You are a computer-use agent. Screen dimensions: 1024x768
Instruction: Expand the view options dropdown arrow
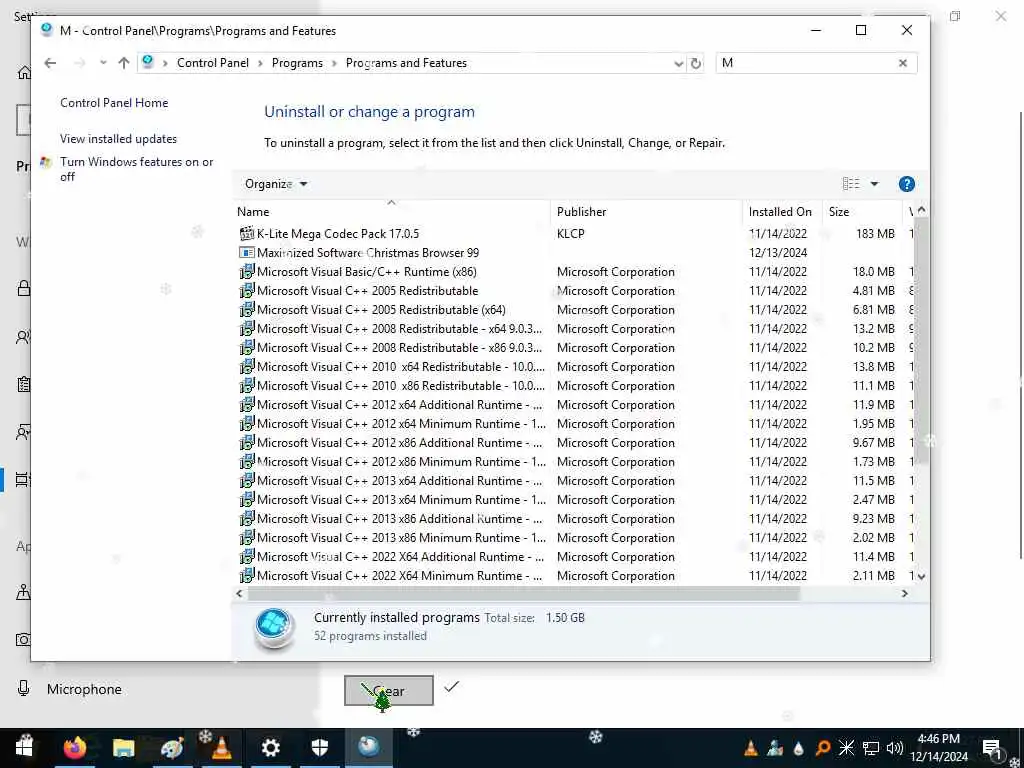coord(874,184)
